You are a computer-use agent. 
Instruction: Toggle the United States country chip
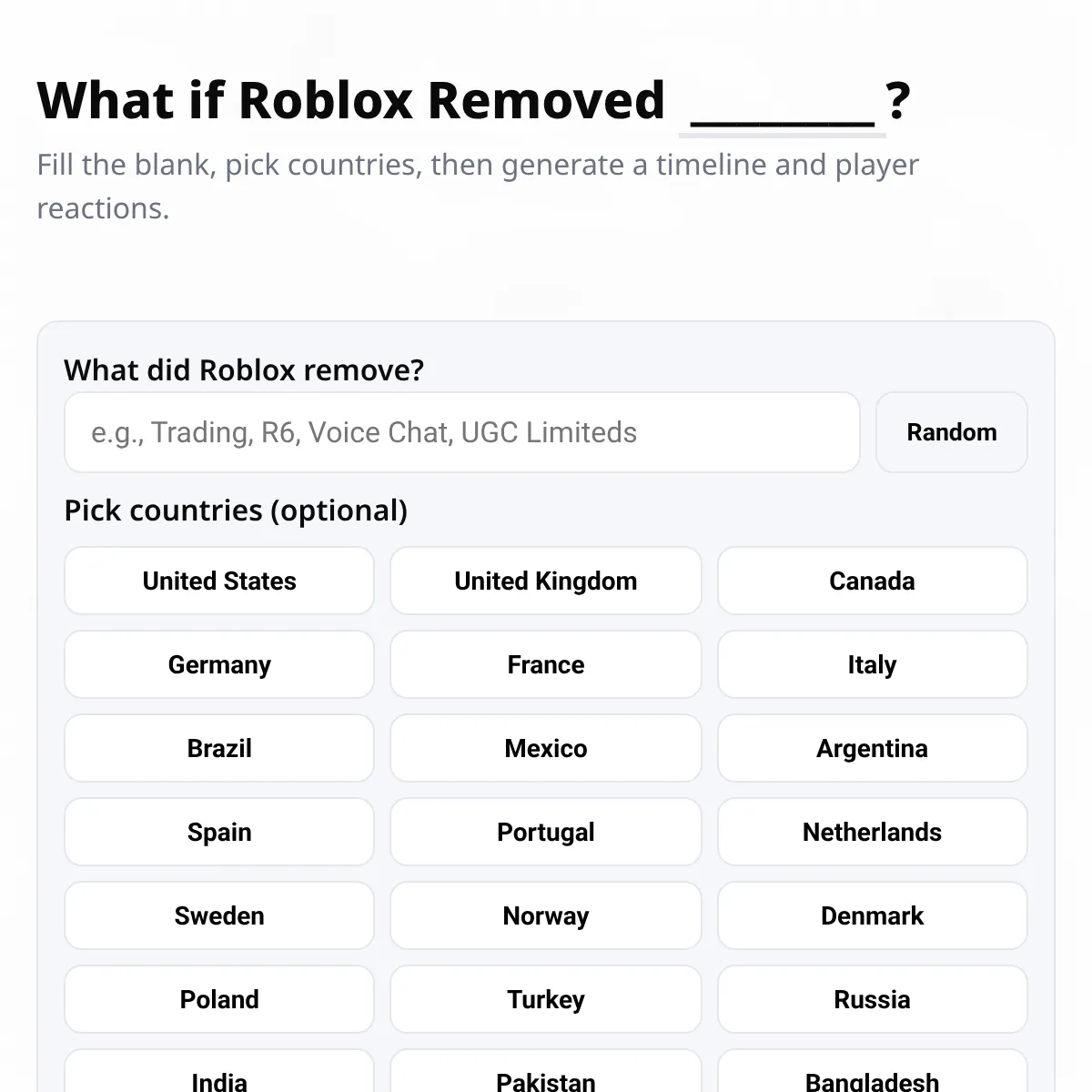pos(219,581)
